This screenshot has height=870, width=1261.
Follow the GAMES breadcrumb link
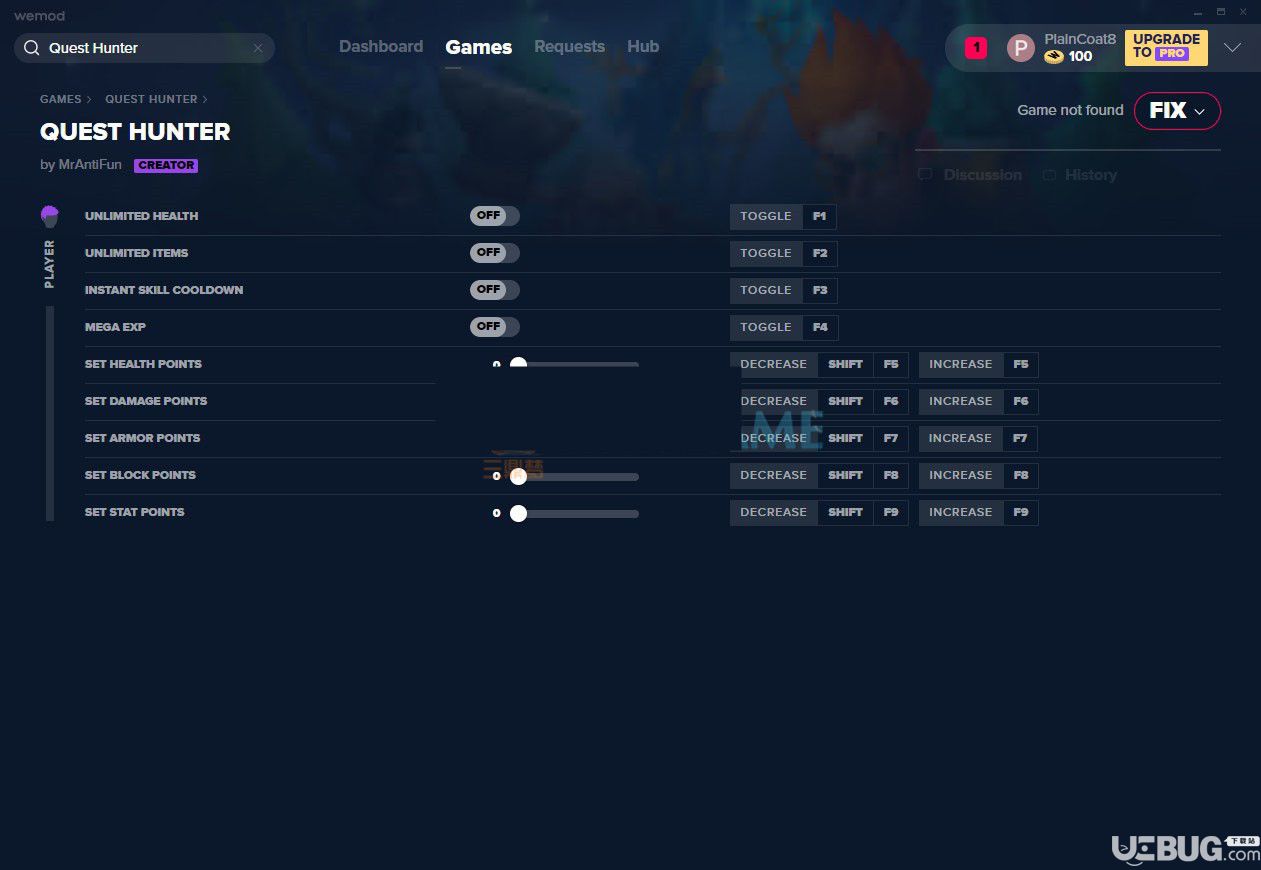[x=61, y=99]
